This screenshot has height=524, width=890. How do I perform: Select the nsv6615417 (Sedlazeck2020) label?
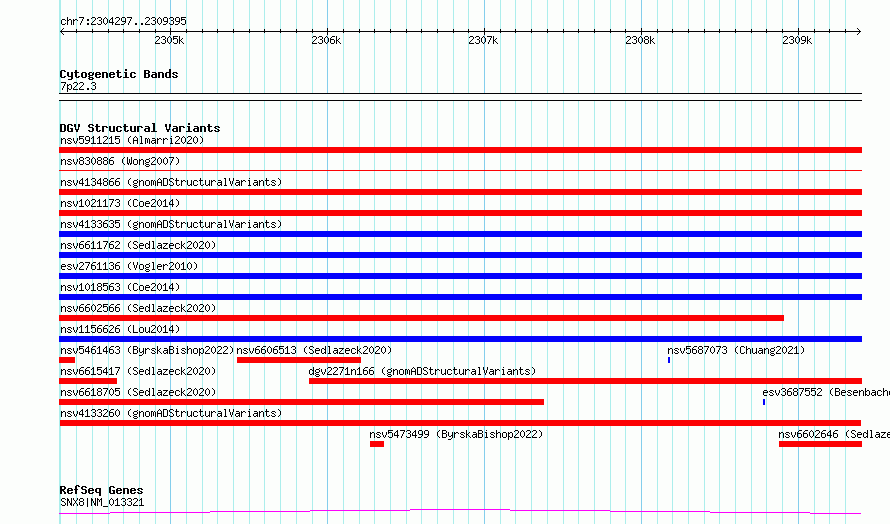[138, 371]
